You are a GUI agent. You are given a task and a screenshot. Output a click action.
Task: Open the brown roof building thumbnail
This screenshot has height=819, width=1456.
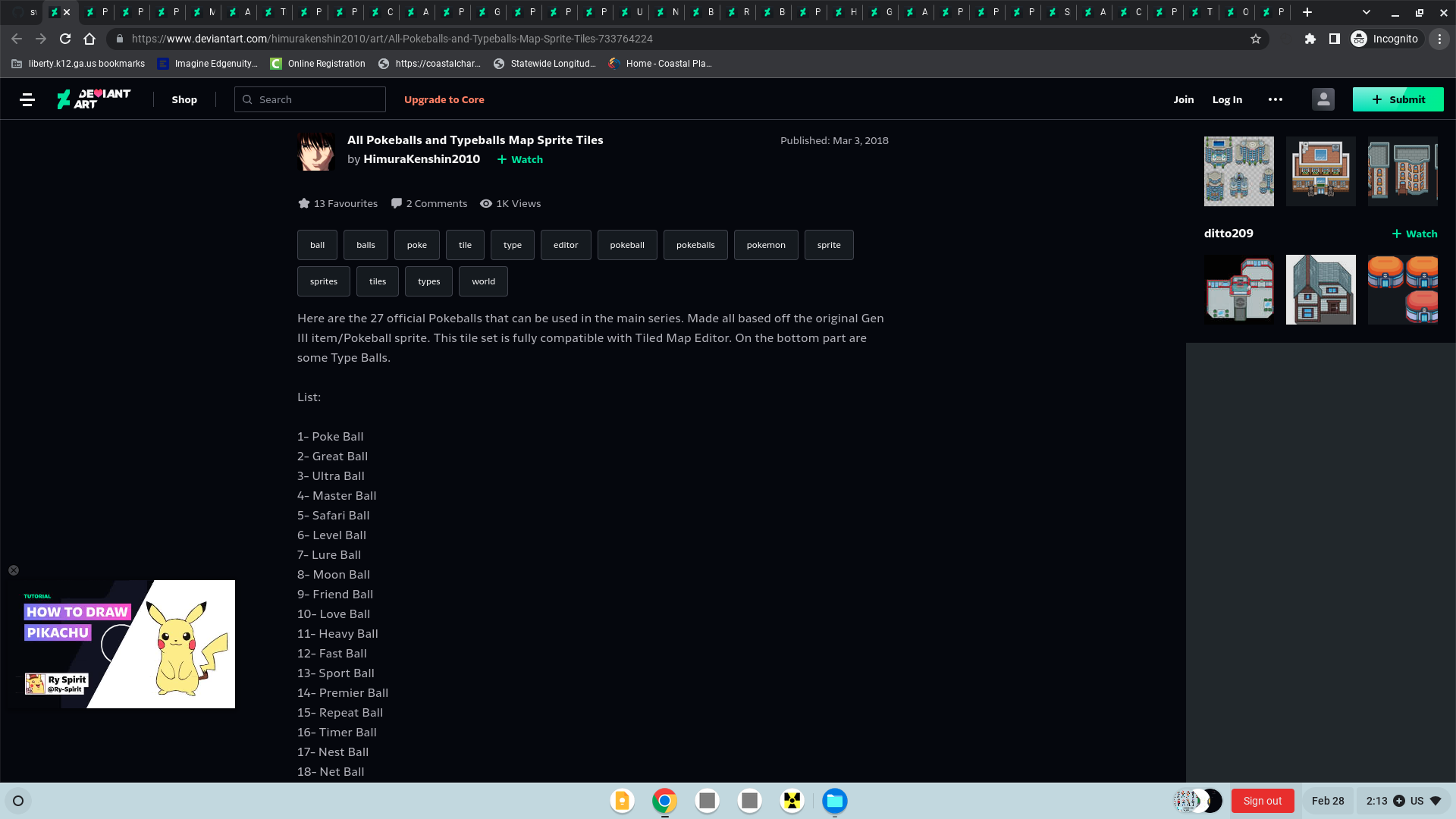coord(1321,171)
